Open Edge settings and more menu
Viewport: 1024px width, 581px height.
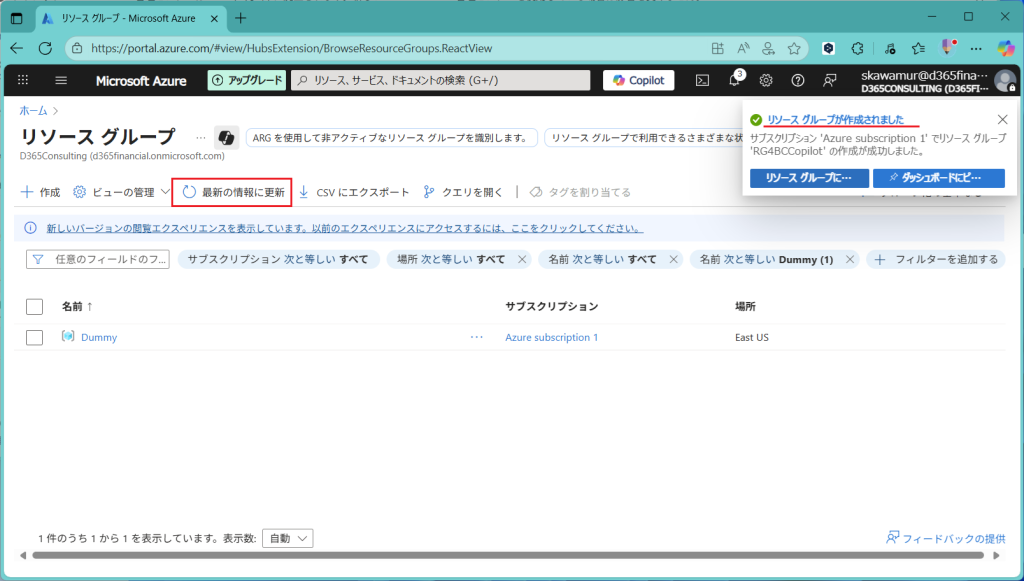coord(976,48)
